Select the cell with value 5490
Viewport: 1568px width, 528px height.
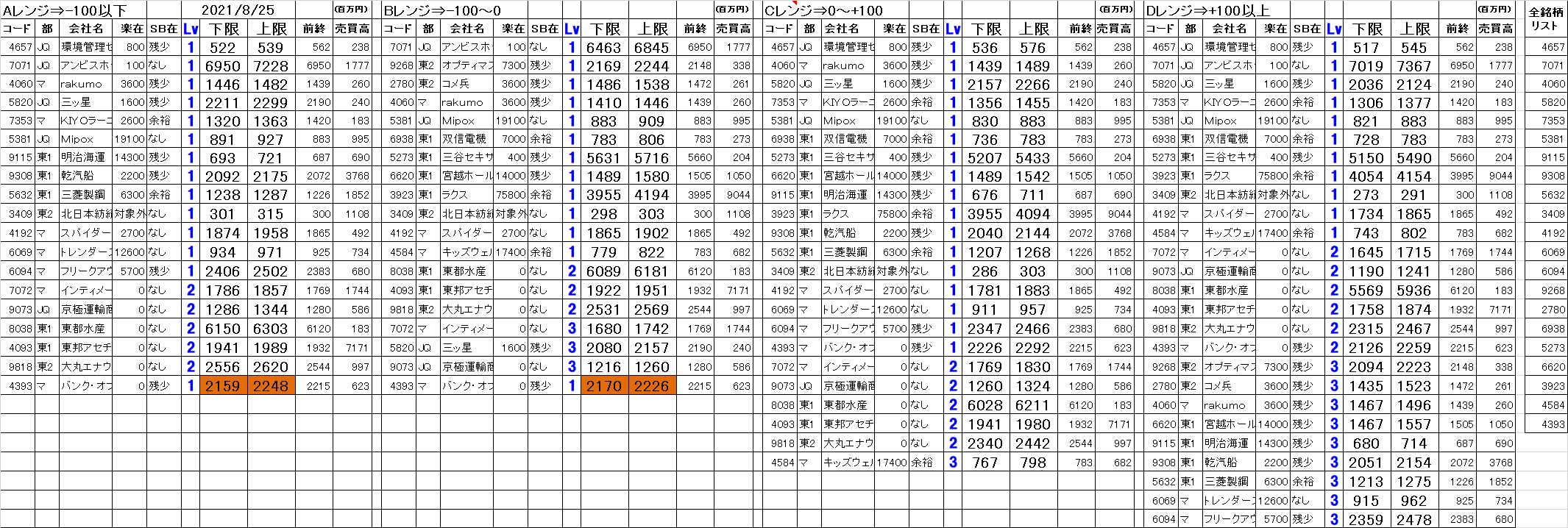tap(1414, 157)
